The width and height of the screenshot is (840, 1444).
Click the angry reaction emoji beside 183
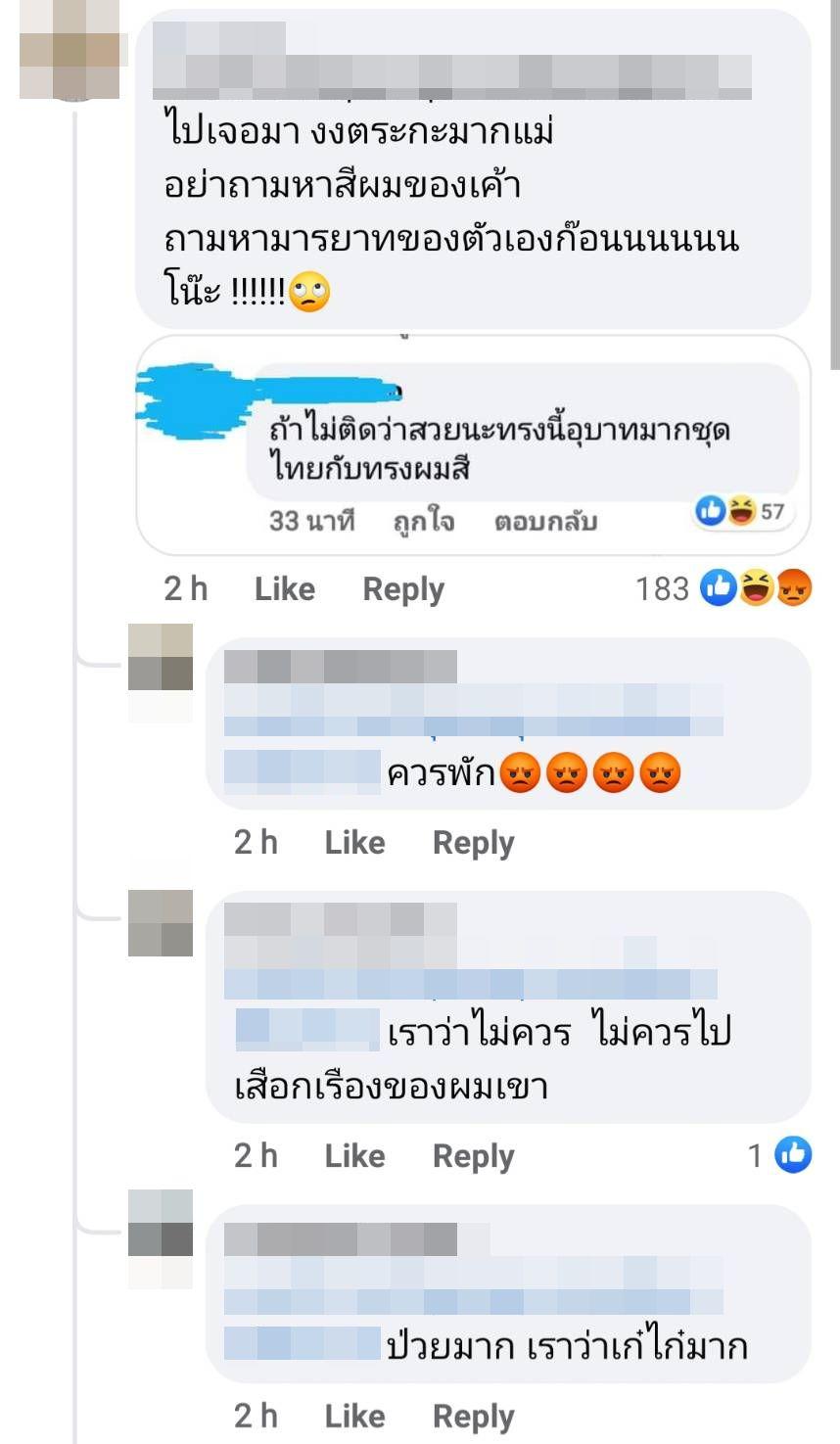coord(794,588)
